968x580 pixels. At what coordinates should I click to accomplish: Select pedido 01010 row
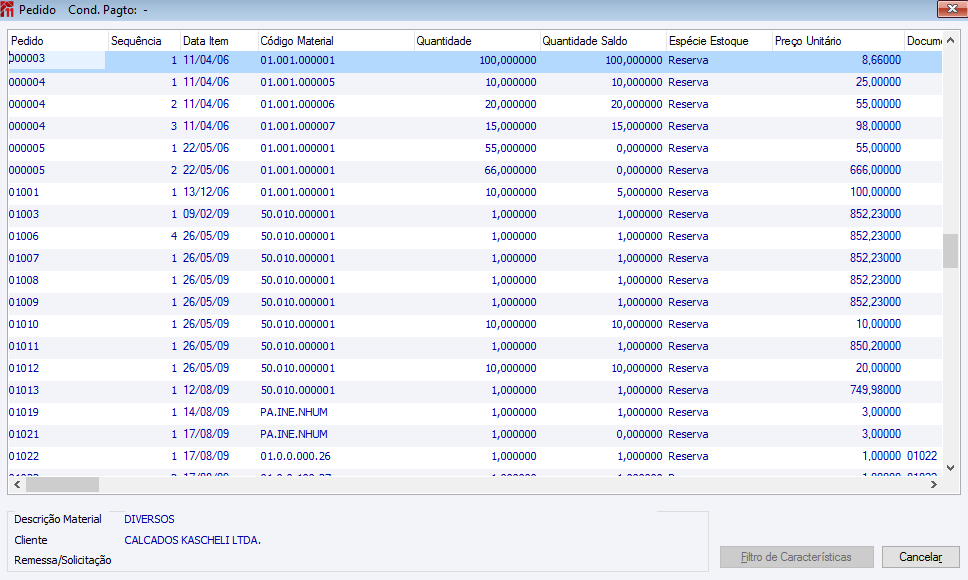click(x=475, y=324)
